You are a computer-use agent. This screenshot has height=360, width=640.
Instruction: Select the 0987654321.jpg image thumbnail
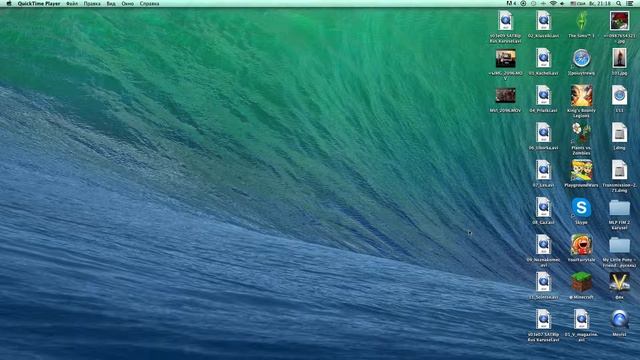(619, 20)
